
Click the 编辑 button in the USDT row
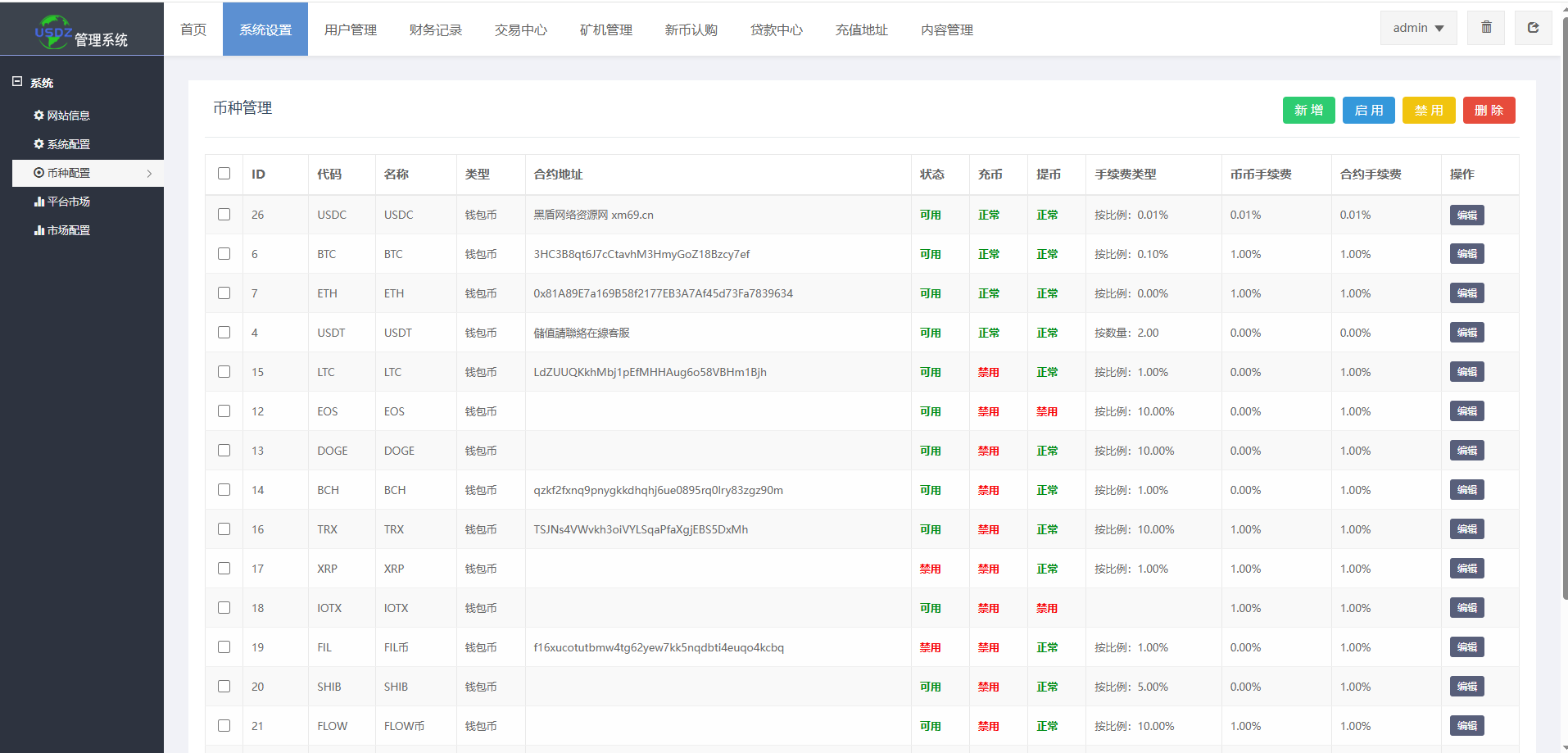point(1466,333)
